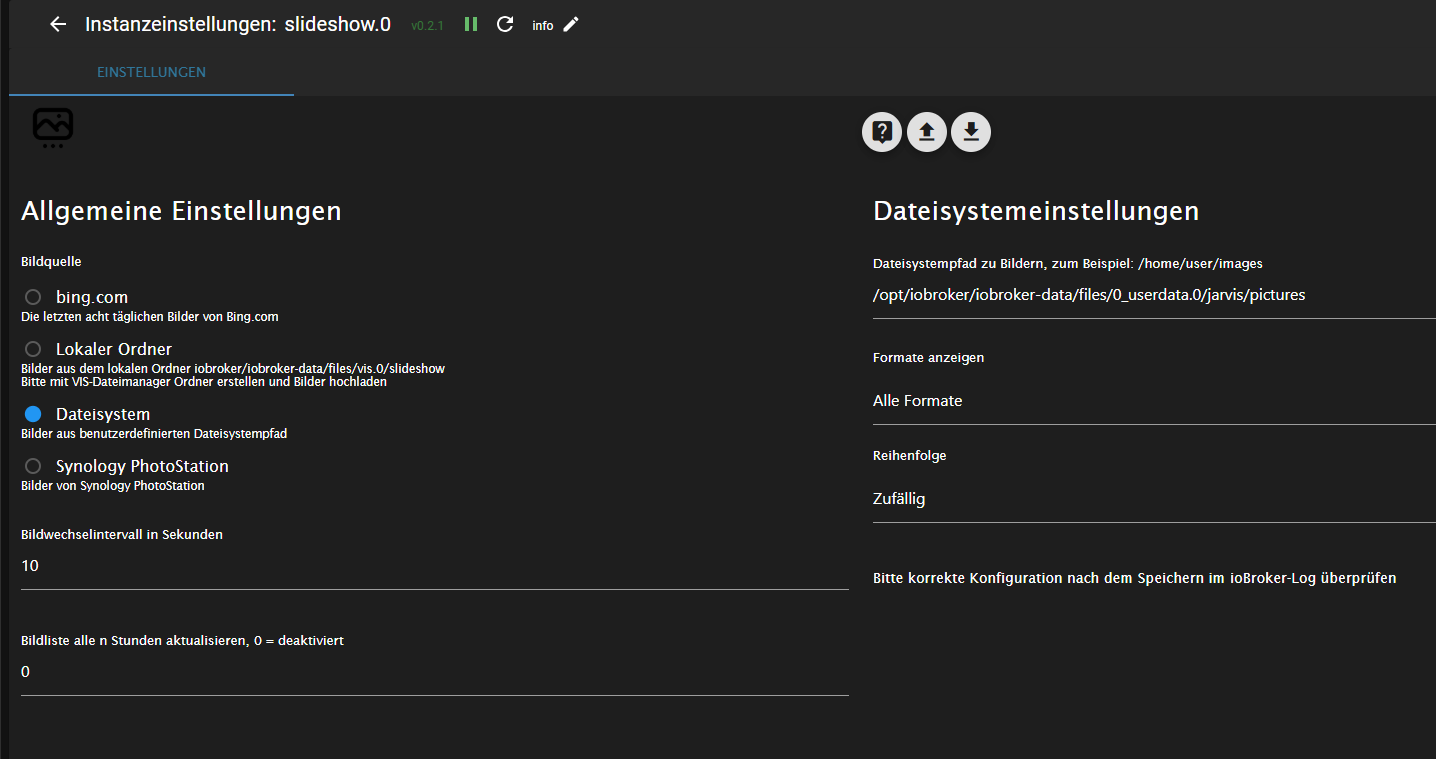This screenshot has width=1436, height=759.
Task: Open the help question-mark button
Action: (x=882, y=132)
